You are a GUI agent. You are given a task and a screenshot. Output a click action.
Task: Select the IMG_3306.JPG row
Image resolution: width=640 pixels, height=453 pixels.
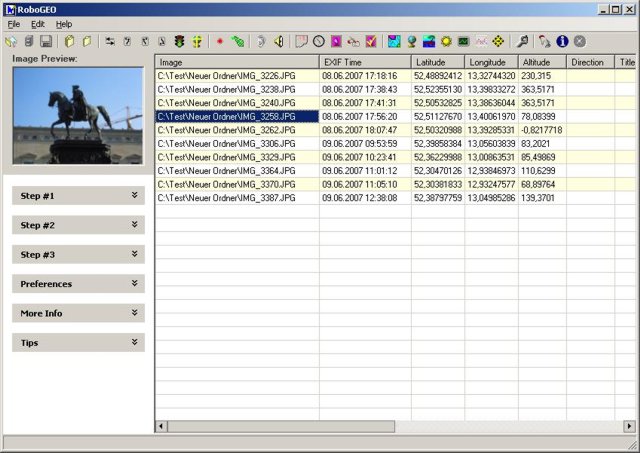tap(237, 143)
